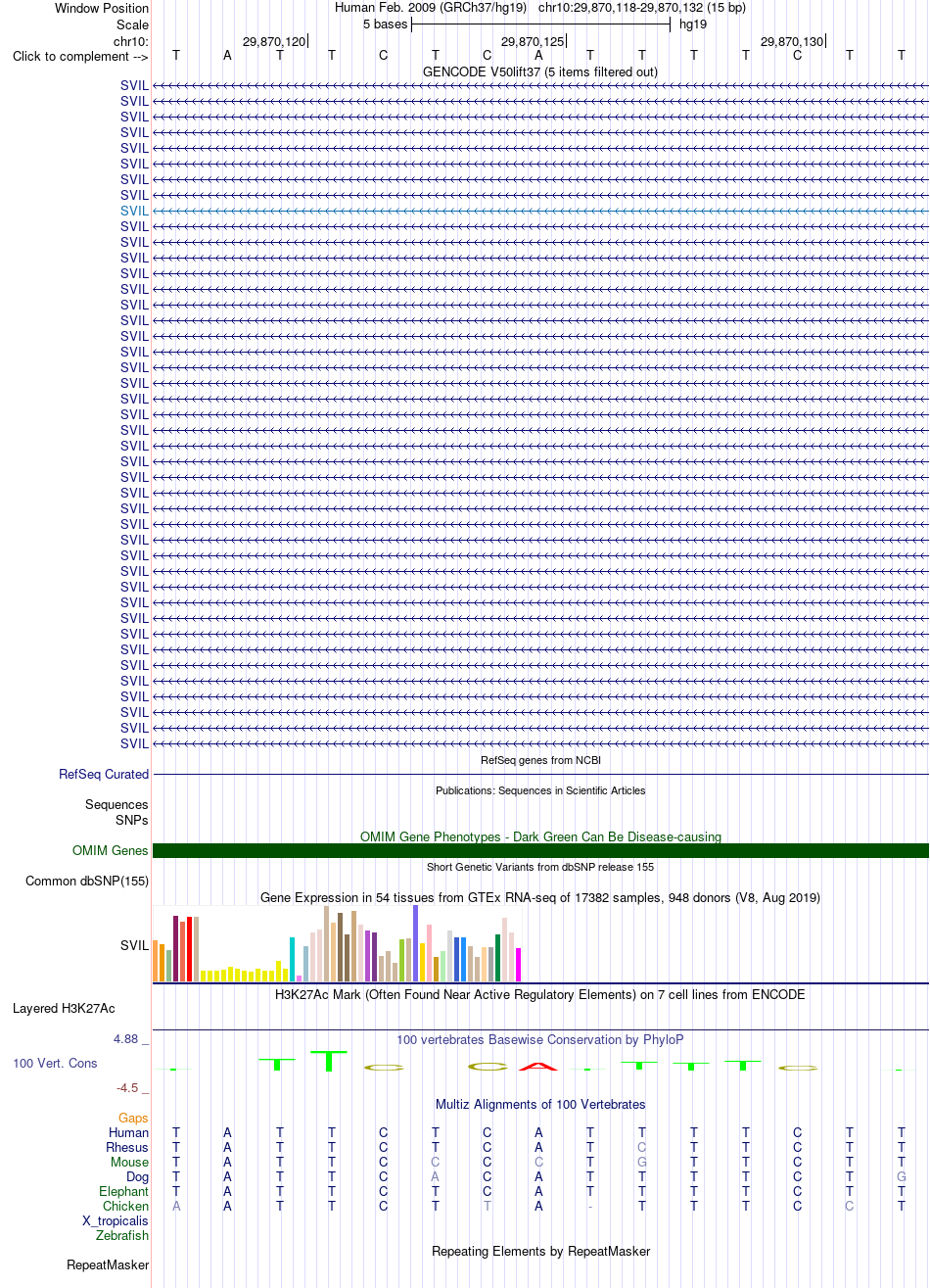Click the tallest violet bar in GTEx chart
The image size is (930, 1288).
[x=415, y=943]
